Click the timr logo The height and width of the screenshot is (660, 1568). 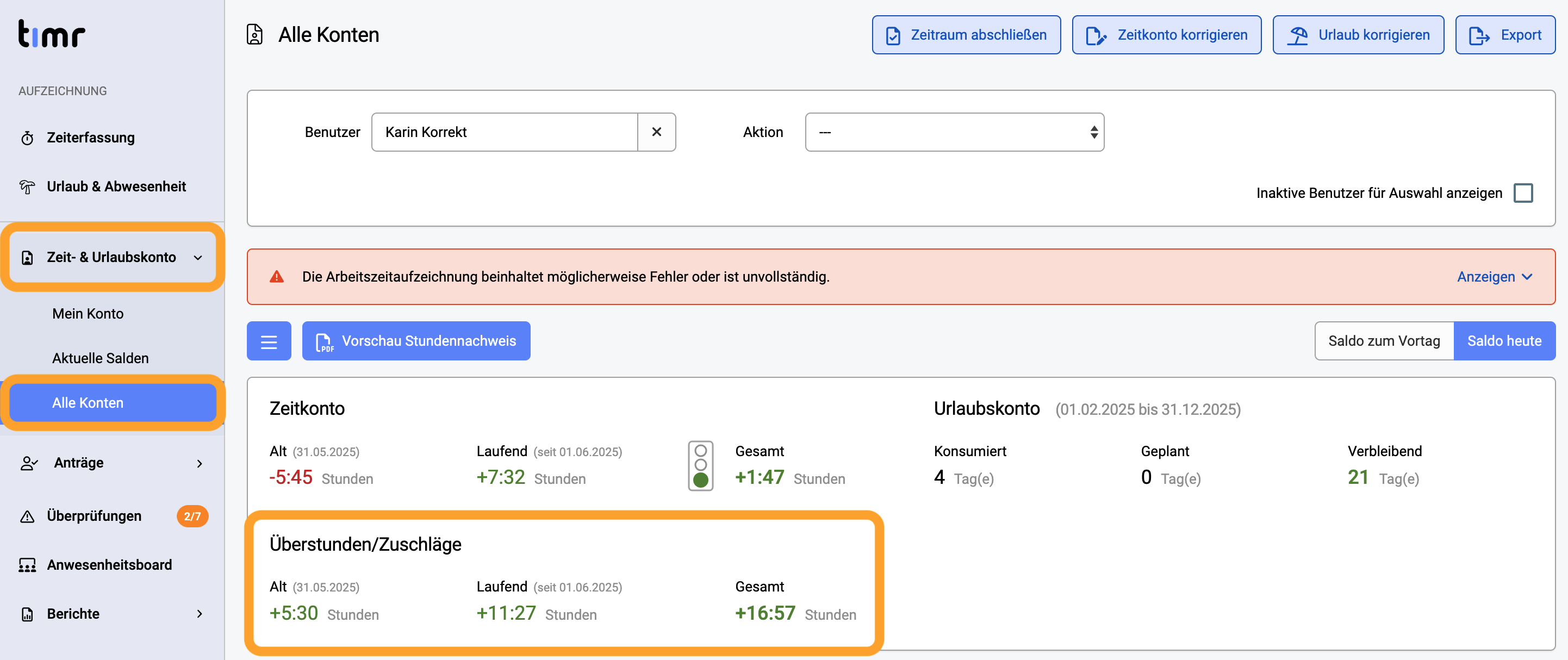coord(52,34)
